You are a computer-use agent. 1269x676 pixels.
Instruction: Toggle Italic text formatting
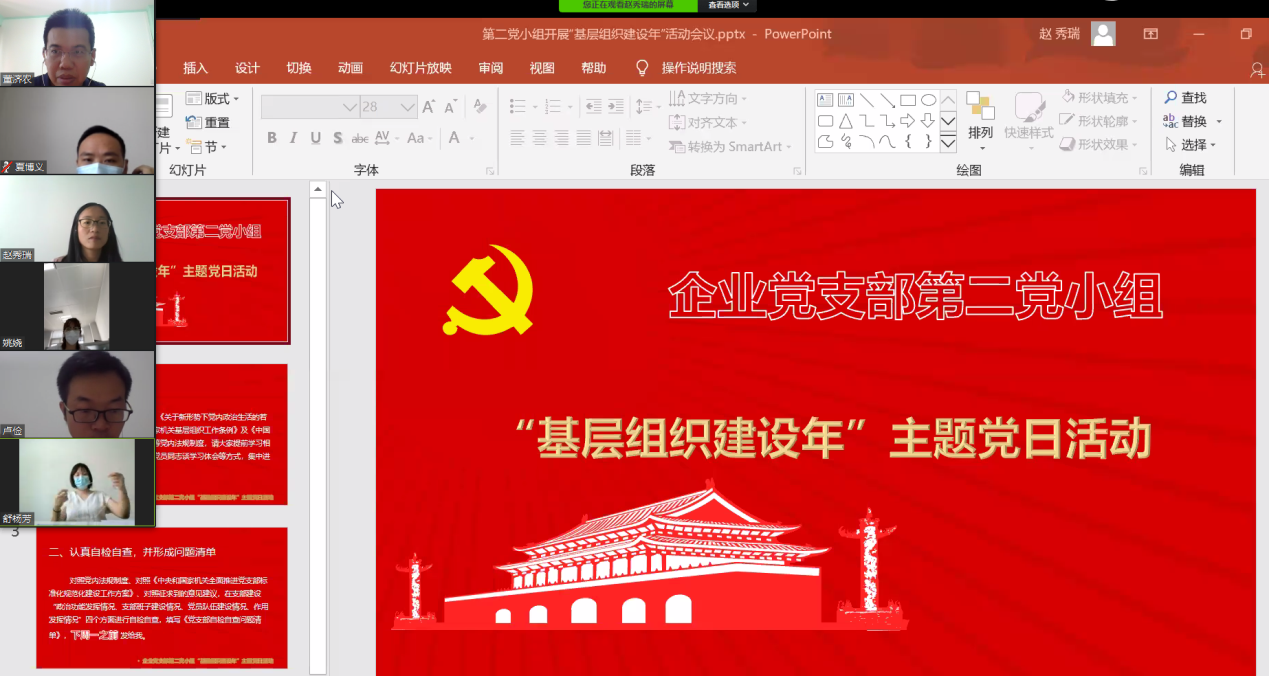pos(294,138)
